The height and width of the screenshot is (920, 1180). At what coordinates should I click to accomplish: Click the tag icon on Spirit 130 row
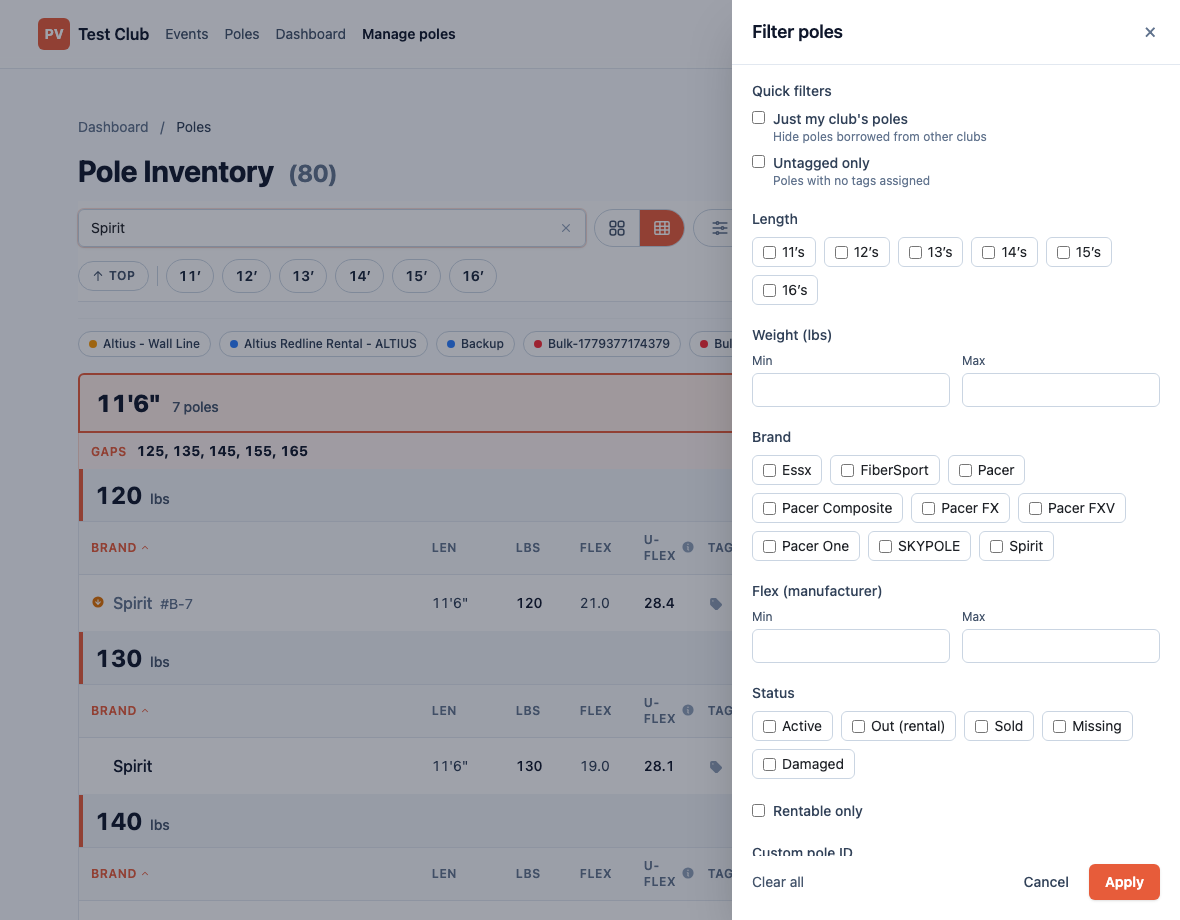(716, 767)
